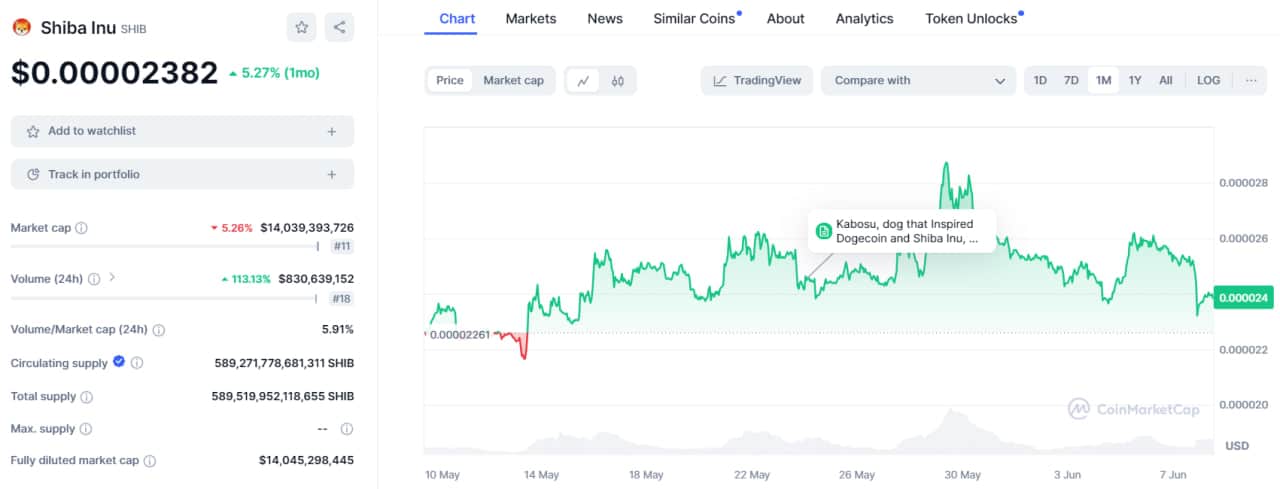The width and height of the screenshot is (1280, 489).
Task: Click the 5.27% (1mo) change label
Action: click(274, 72)
